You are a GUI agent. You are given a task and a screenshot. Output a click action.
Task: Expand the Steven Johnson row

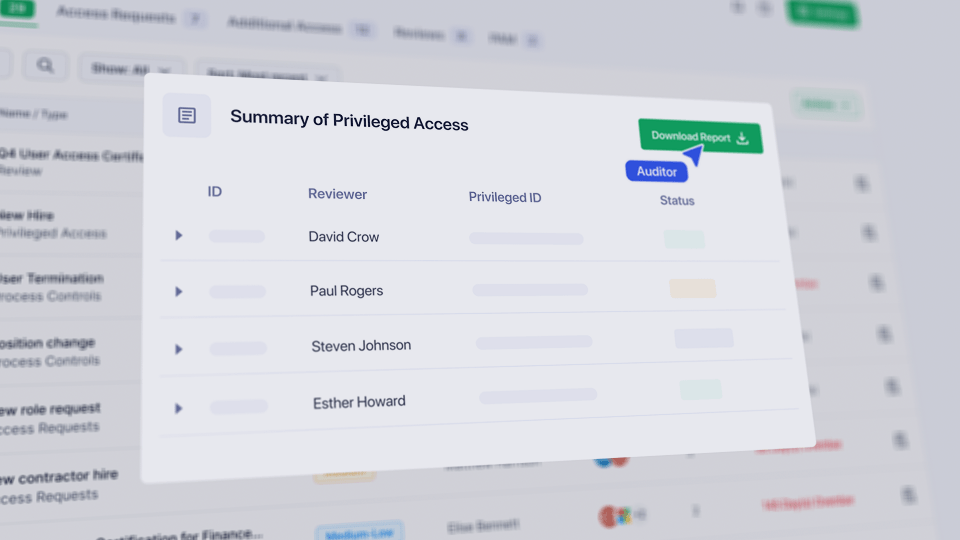pyautogui.click(x=179, y=349)
